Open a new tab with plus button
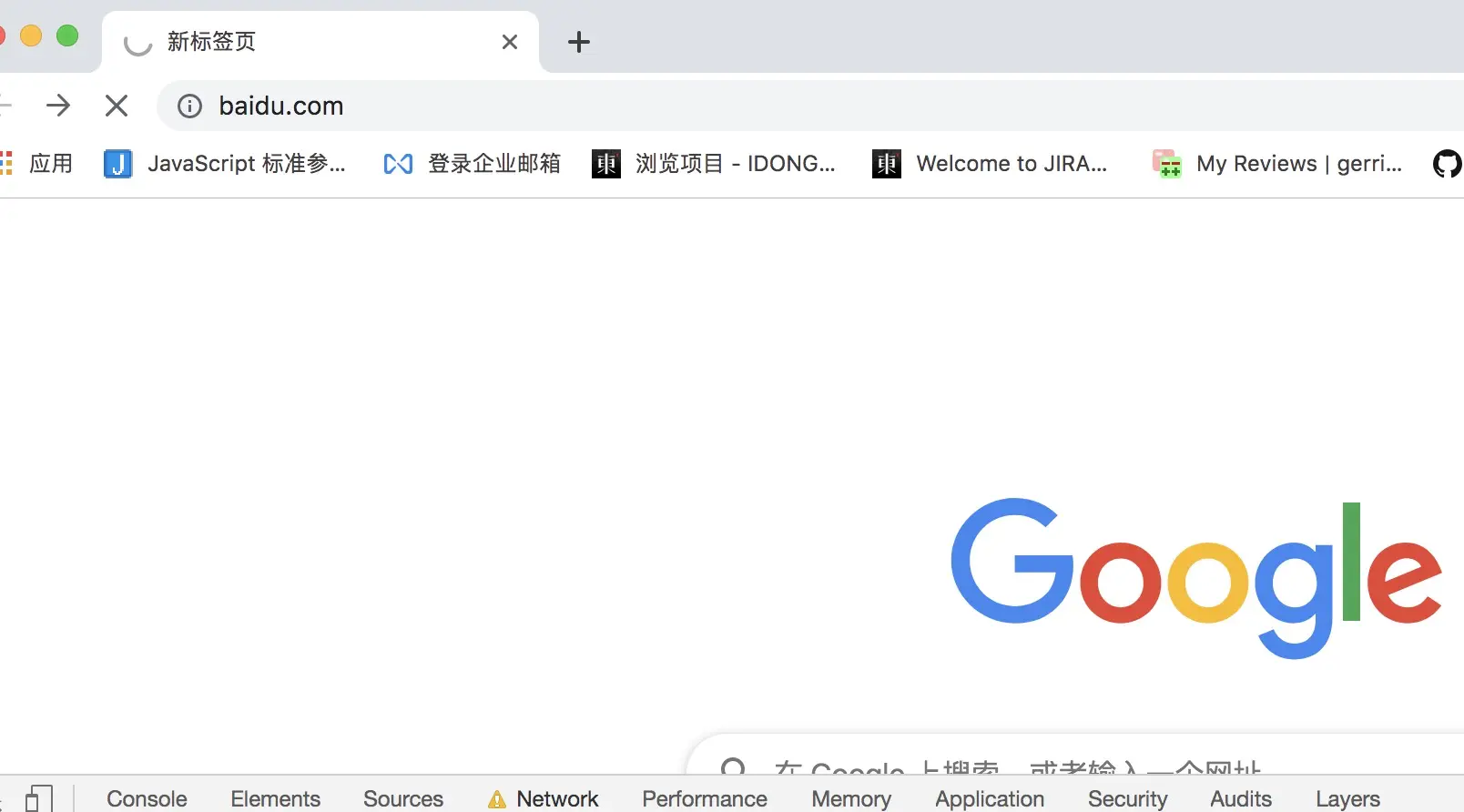The height and width of the screenshot is (812, 1464). [x=579, y=42]
